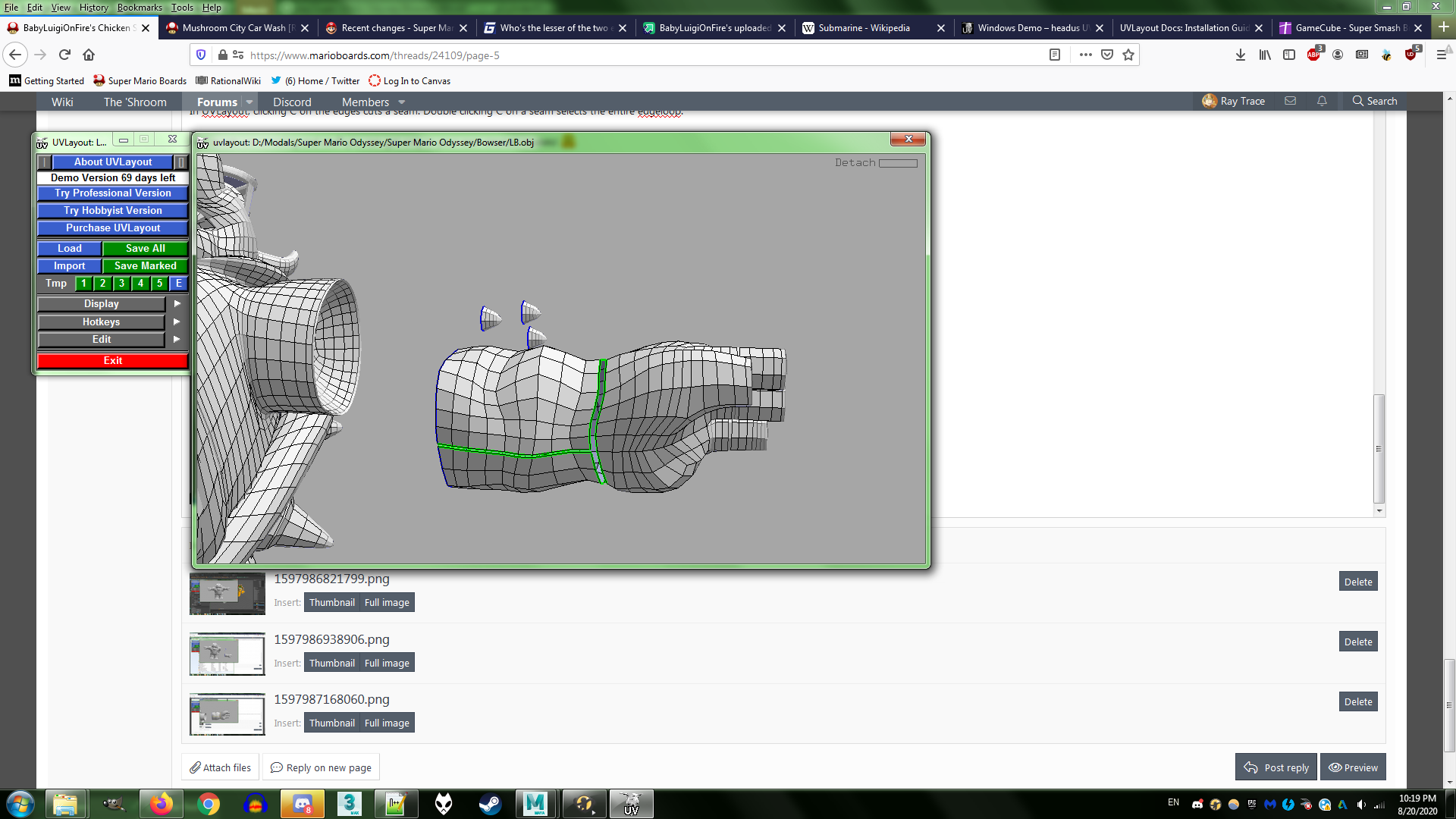Open the Members dropdown arrow in nav bar

pyautogui.click(x=402, y=102)
